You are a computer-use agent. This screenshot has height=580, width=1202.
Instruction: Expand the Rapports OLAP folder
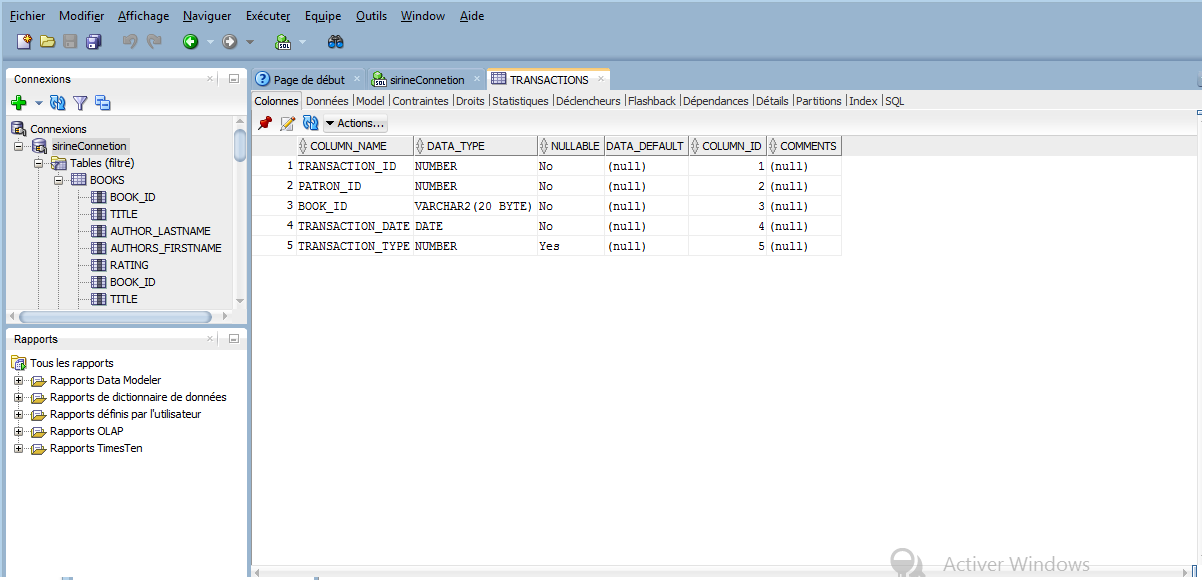(x=18, y=431)
